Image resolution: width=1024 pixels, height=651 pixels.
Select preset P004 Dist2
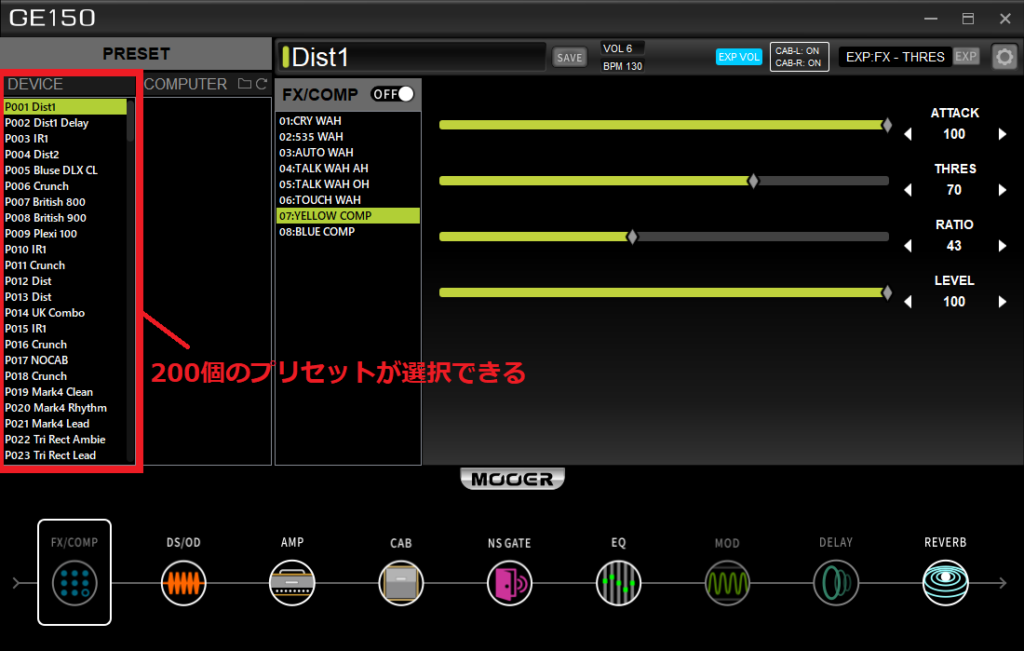point(65,154)
